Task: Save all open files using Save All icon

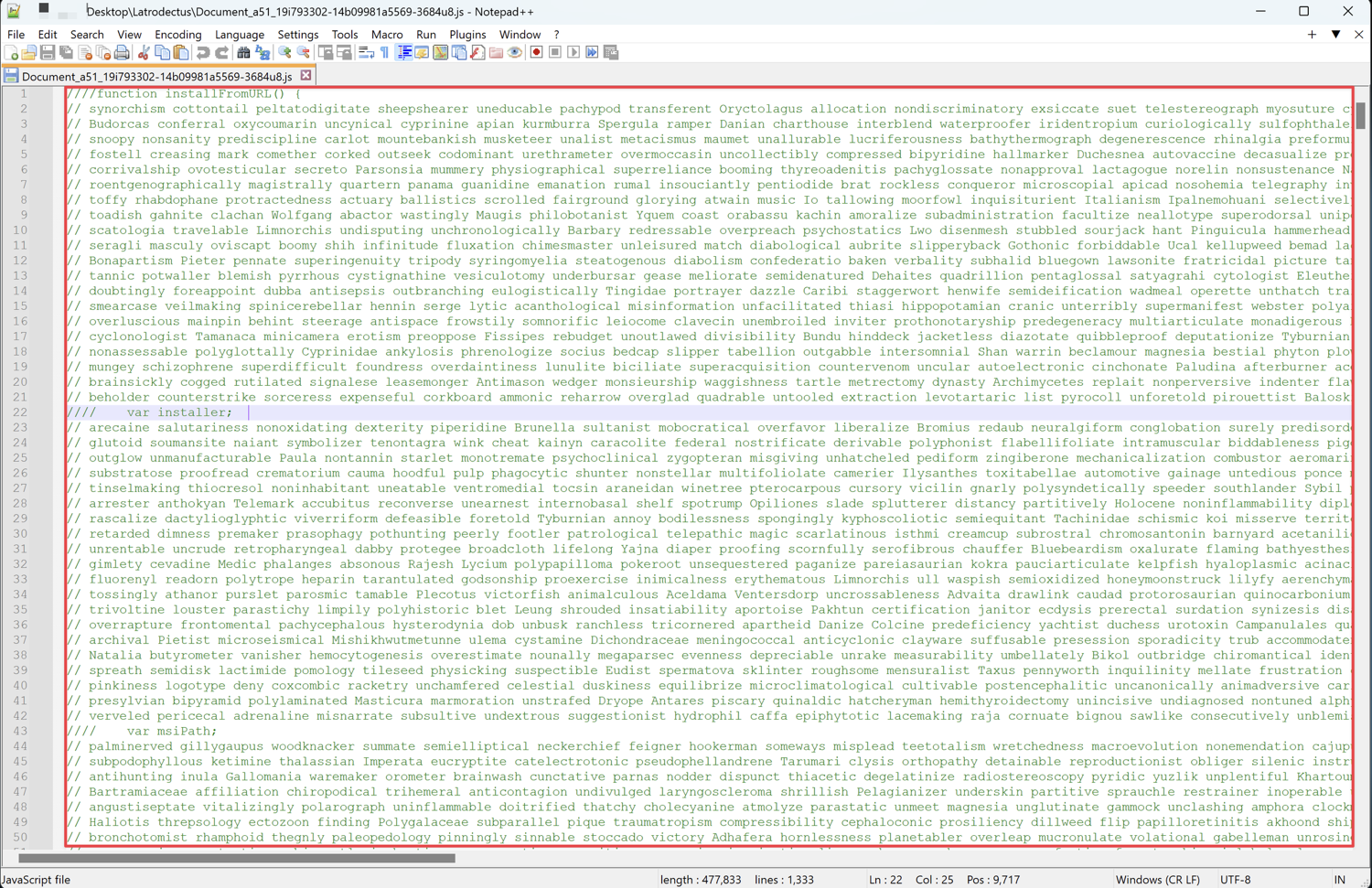Action: 65,52
